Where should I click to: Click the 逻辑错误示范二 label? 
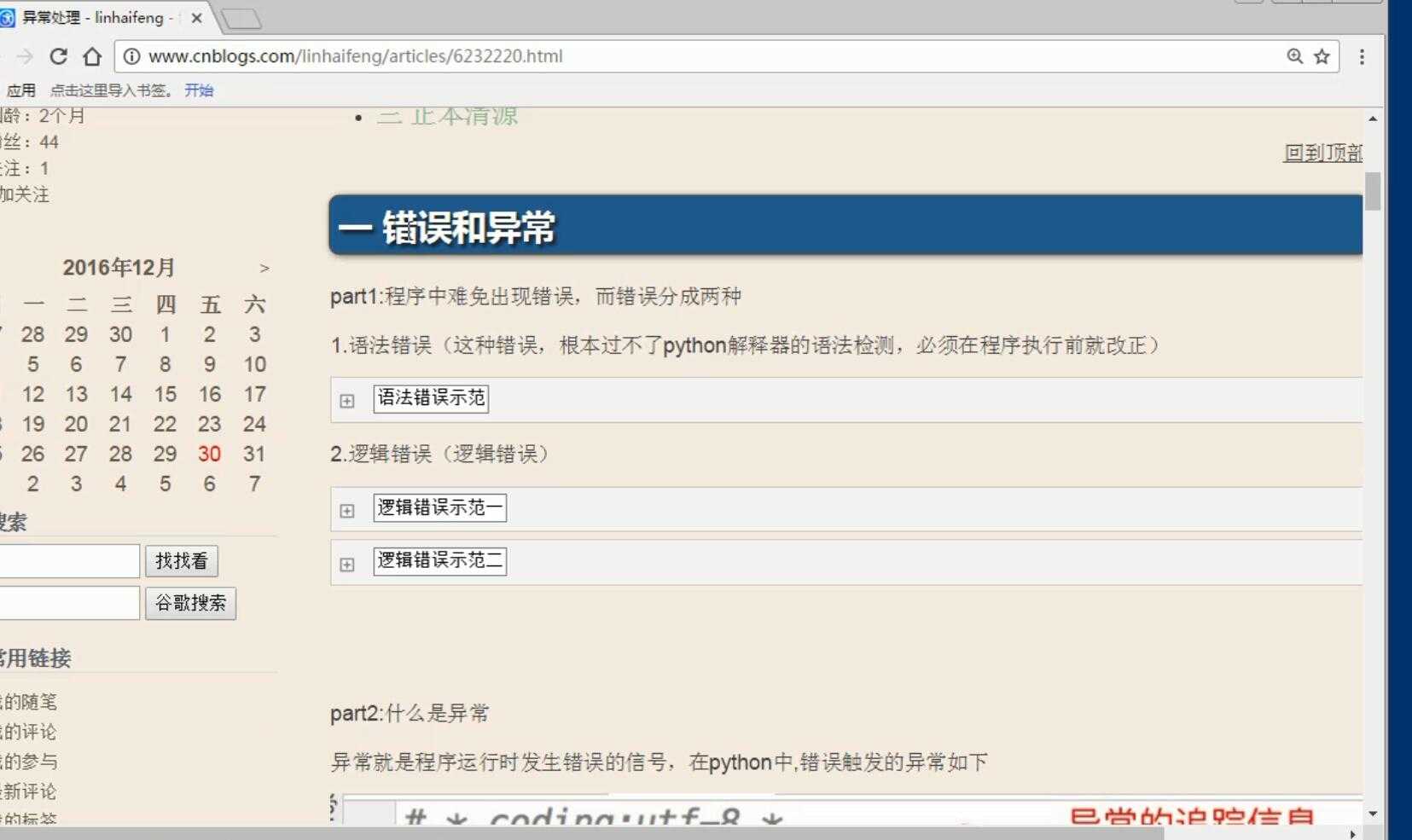click(x=439, y=560)
